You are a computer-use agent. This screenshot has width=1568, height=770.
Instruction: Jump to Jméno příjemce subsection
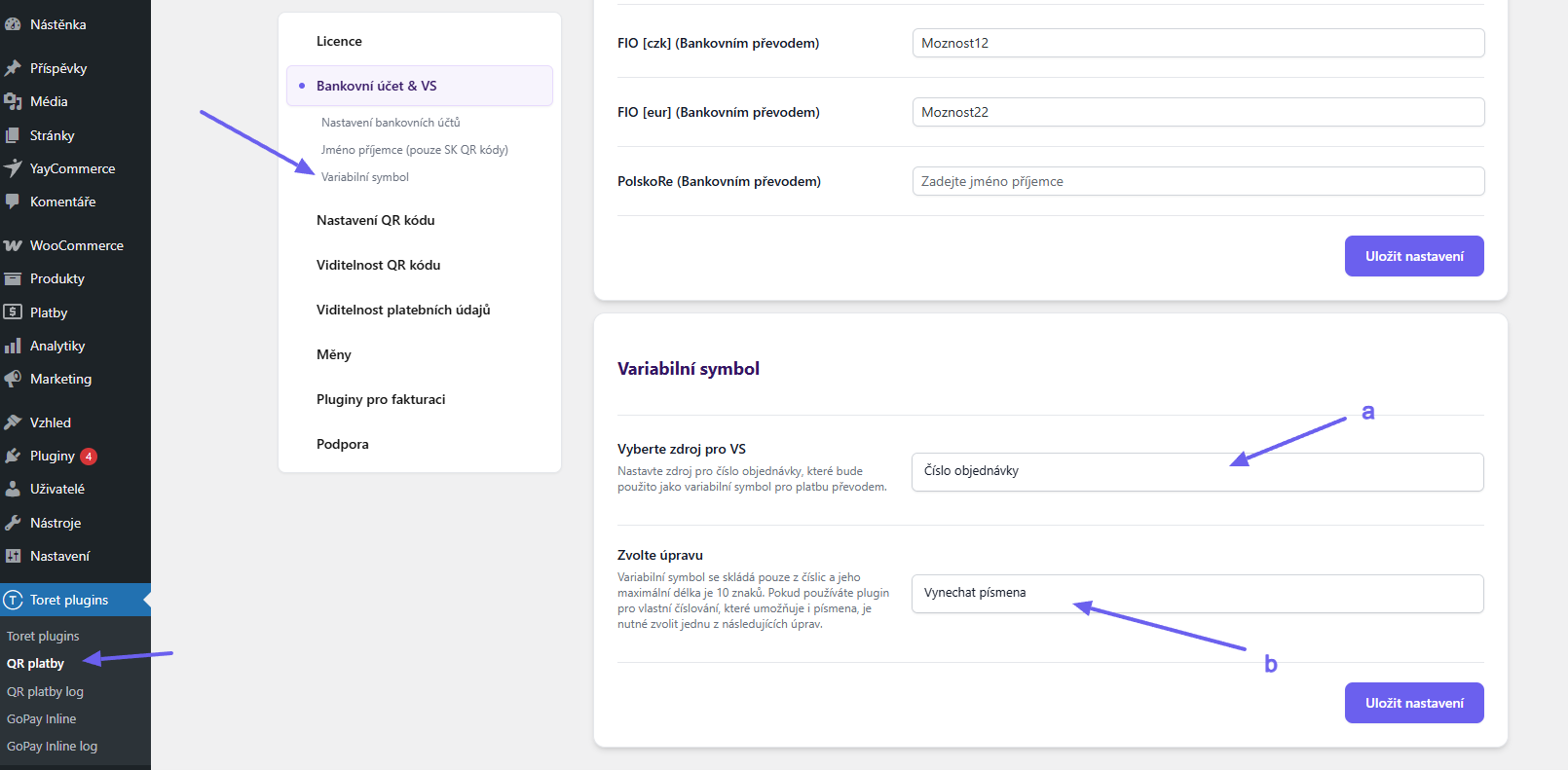415,150
